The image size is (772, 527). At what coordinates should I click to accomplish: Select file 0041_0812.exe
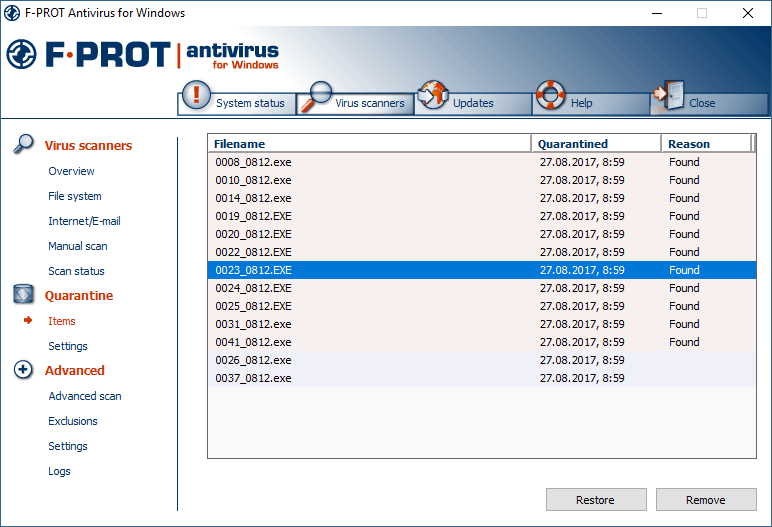(482, 342)
